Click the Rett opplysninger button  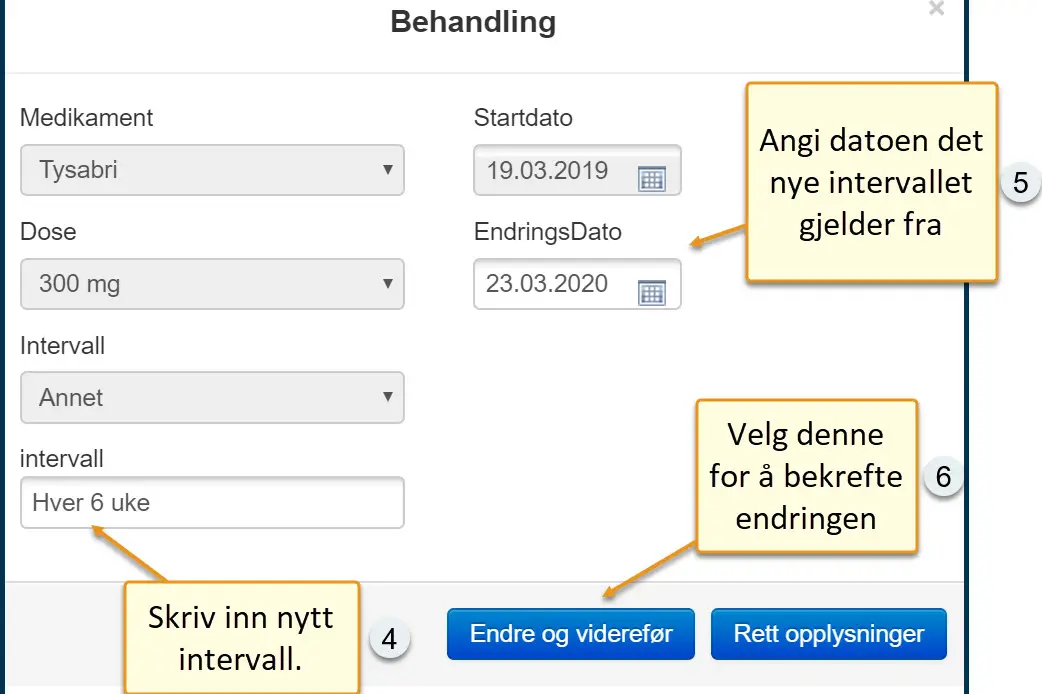pyautogui.click(x=828, y=634)
